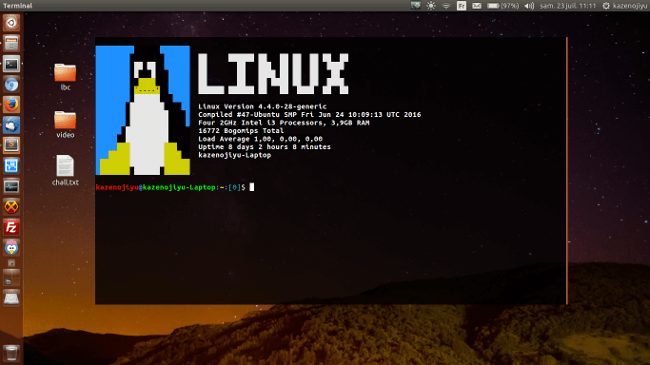Click the 'Uptime 8 days 2 hours' line
The width and height of the screenshot is (650, 365).
tap(264, 147)
